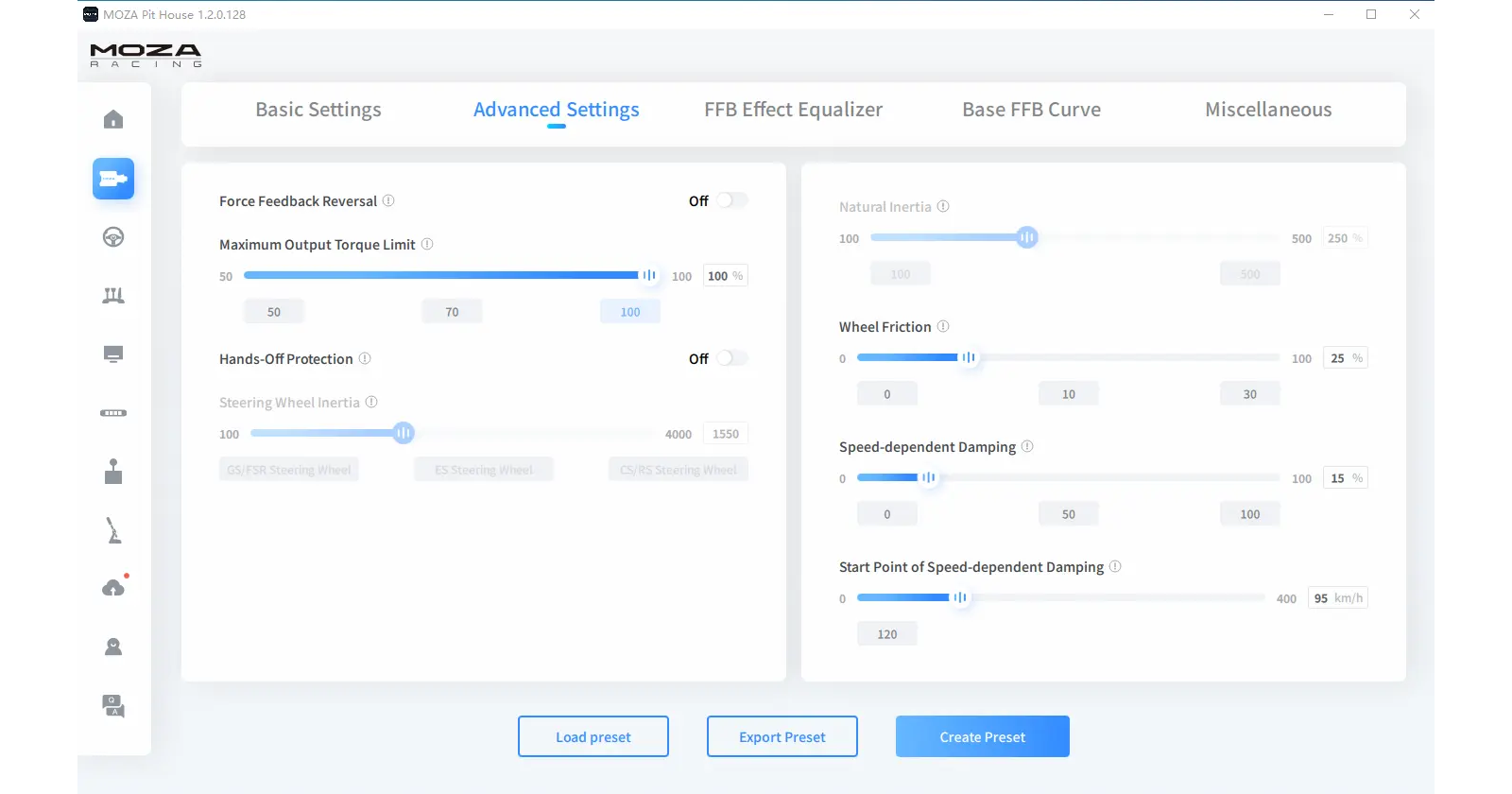Go to the Miscellaneous tab
The image size is (1512, 794).
[1268, 110]
